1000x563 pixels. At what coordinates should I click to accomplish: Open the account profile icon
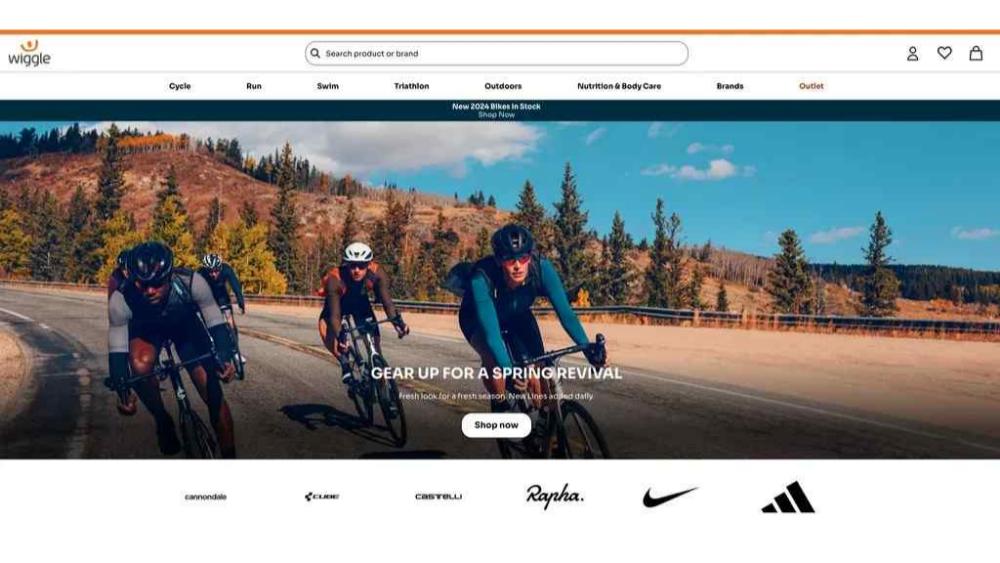pos(913,54)
